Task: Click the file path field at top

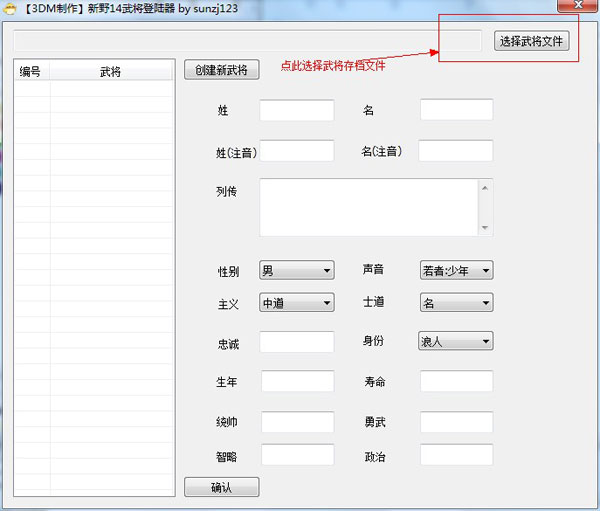Action: tap(248, 41)
